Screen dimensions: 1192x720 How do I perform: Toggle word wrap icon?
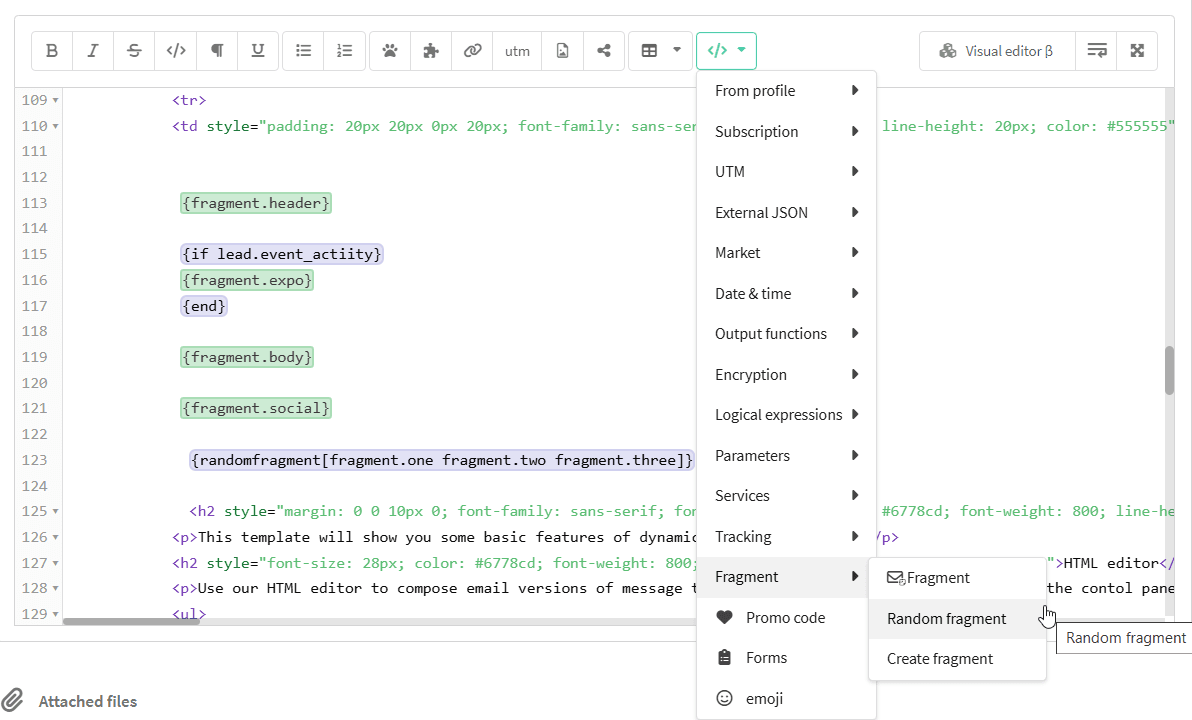tap(1096, 51)
